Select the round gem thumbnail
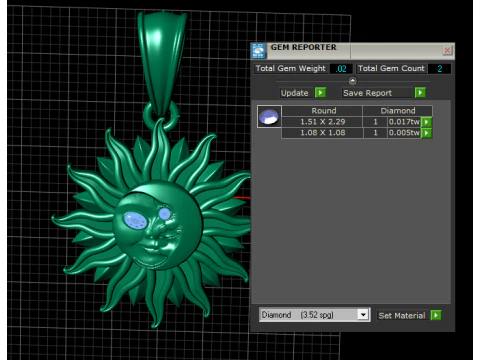 tap(269, 117)
